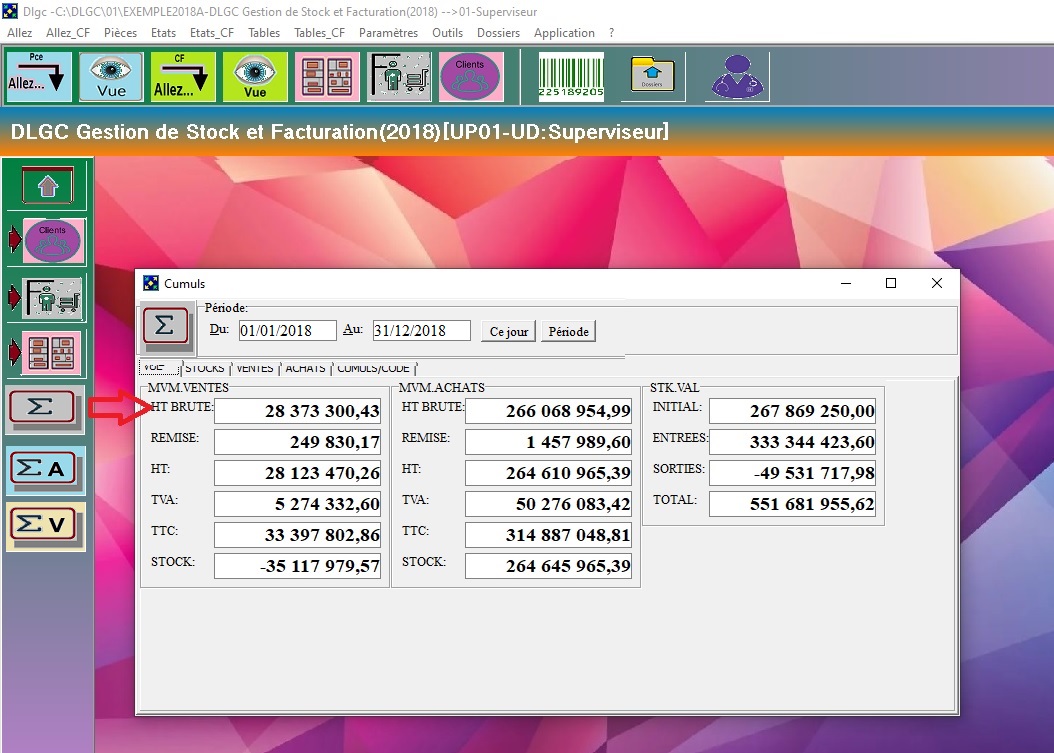Open the Allez menu
The width and height of the screenshot is (1054, 753).
point(19,33)
